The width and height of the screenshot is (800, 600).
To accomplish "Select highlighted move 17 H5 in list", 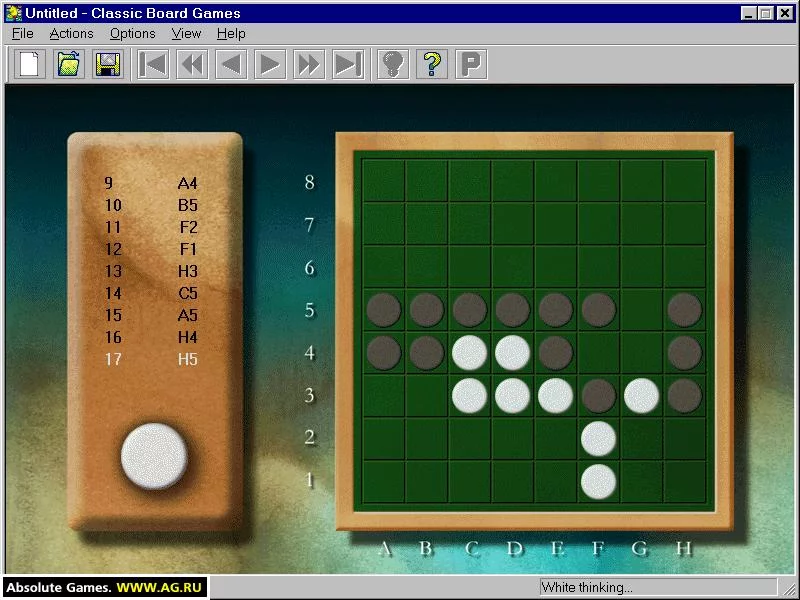I will pos(151,359).
